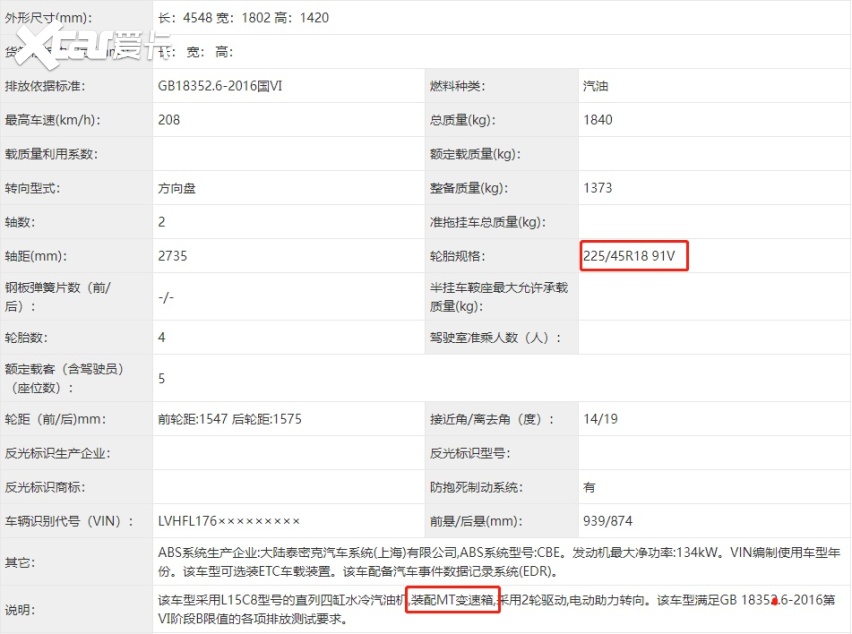
Task: Select the VIN value LVHFL176×××××××××
Action: 228,521
